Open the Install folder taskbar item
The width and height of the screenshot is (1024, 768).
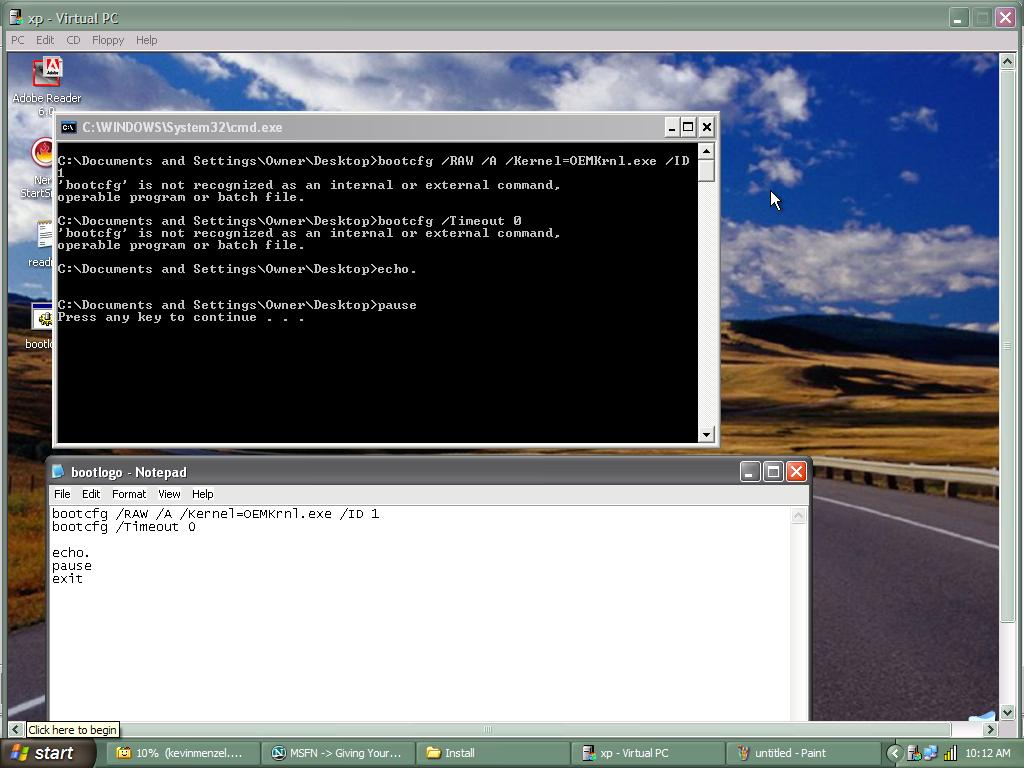[492, 753]
